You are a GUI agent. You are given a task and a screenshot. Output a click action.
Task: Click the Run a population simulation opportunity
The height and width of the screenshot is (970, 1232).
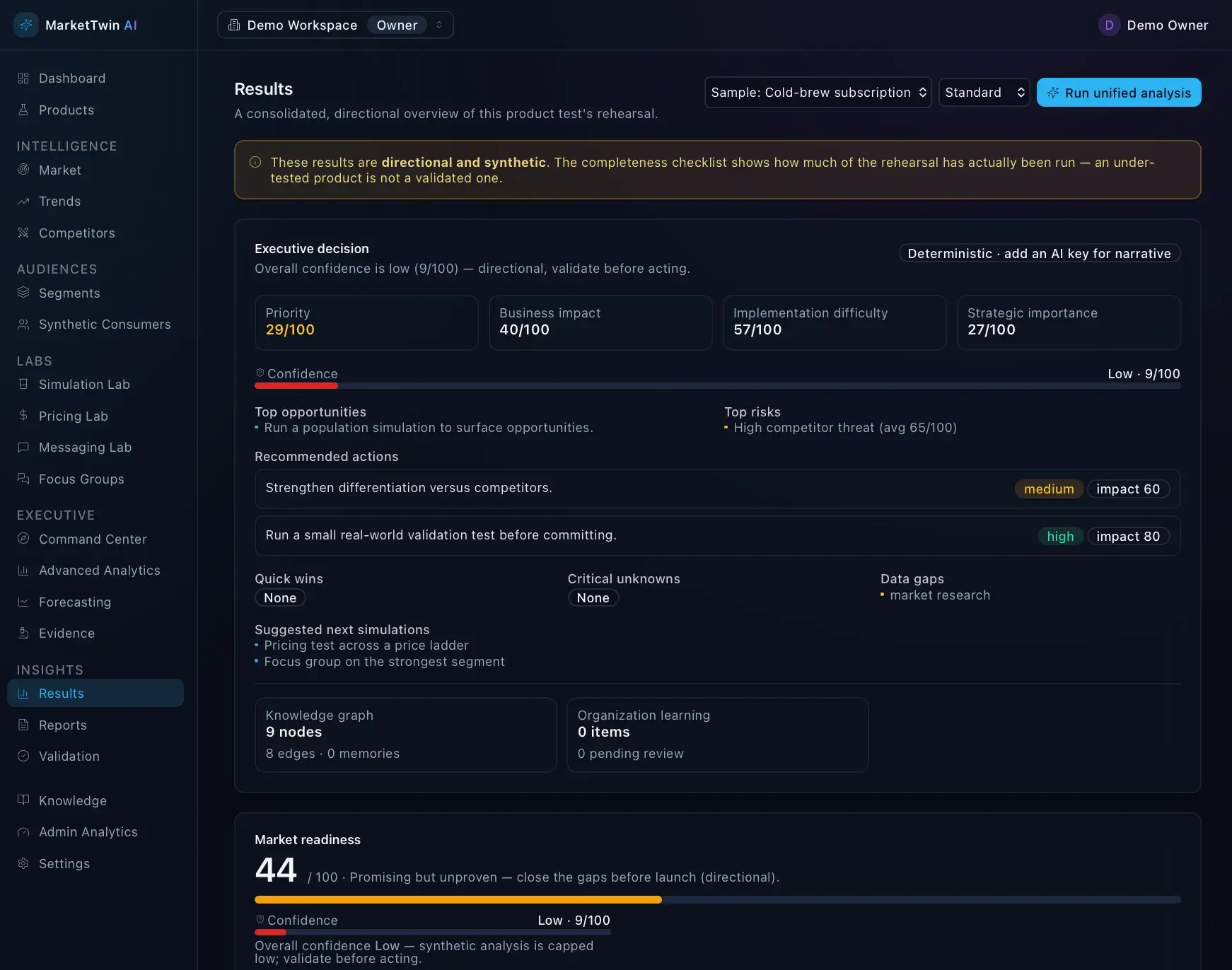point(429,428)
